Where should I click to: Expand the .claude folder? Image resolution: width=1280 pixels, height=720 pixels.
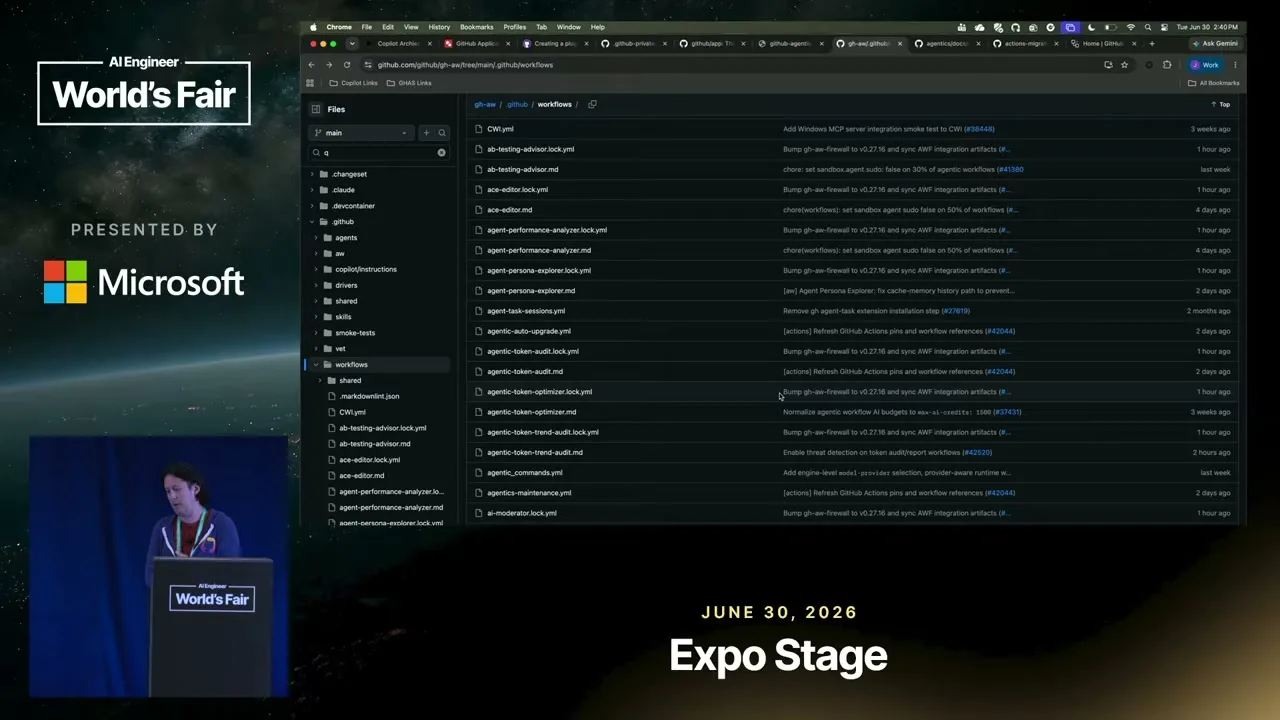pyautogui.click(x=312, y=190)
